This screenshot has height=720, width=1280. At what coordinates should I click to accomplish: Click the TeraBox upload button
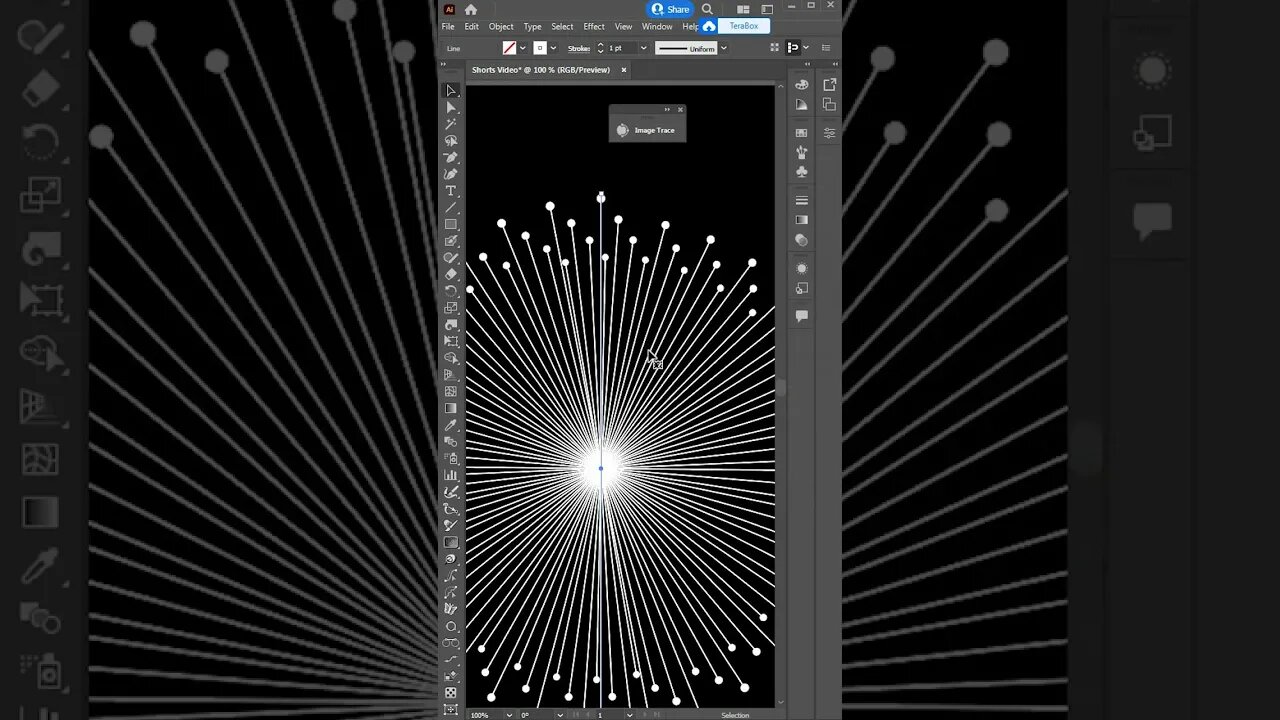[x=736, y=26]
